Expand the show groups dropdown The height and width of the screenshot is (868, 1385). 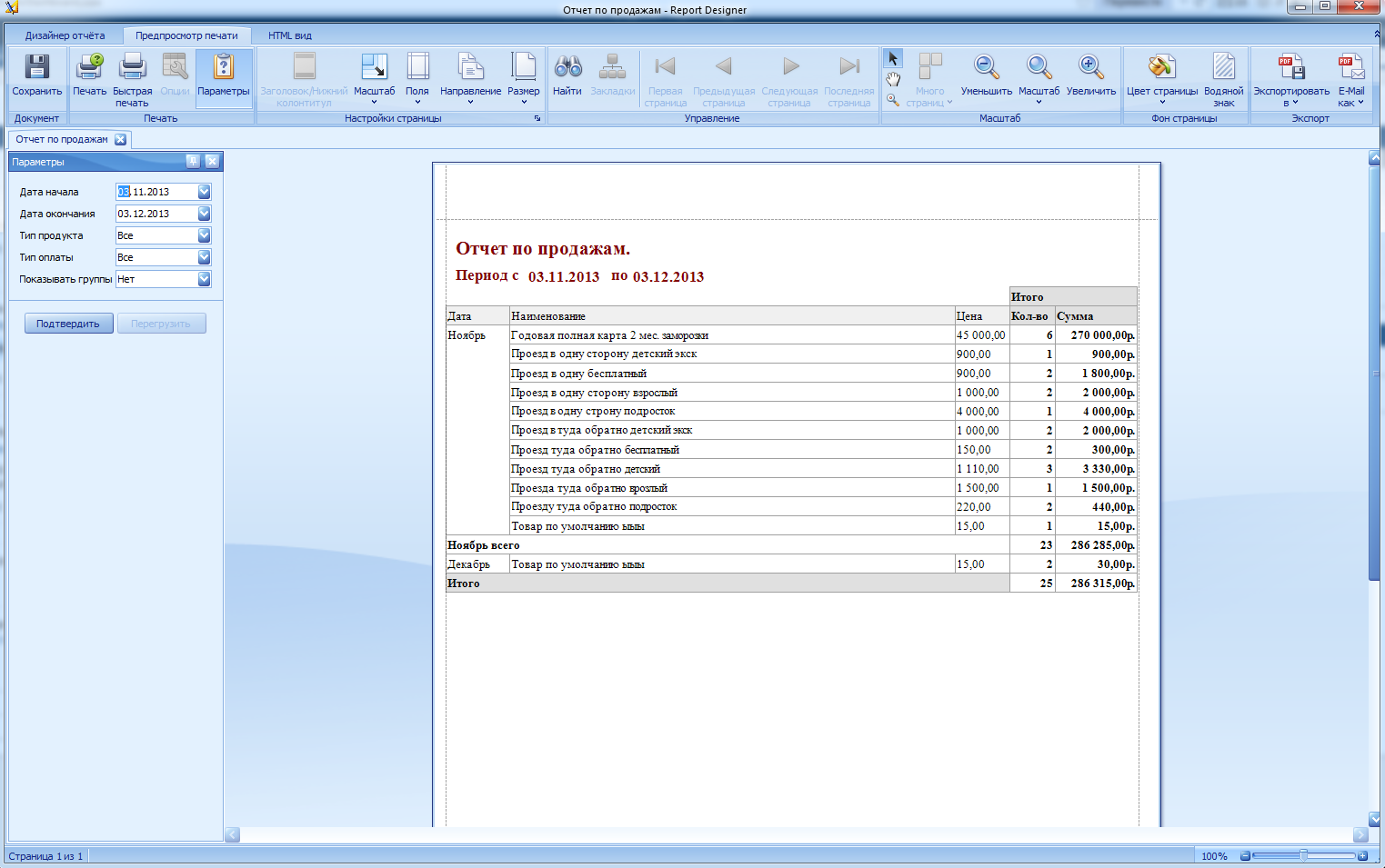204,279
